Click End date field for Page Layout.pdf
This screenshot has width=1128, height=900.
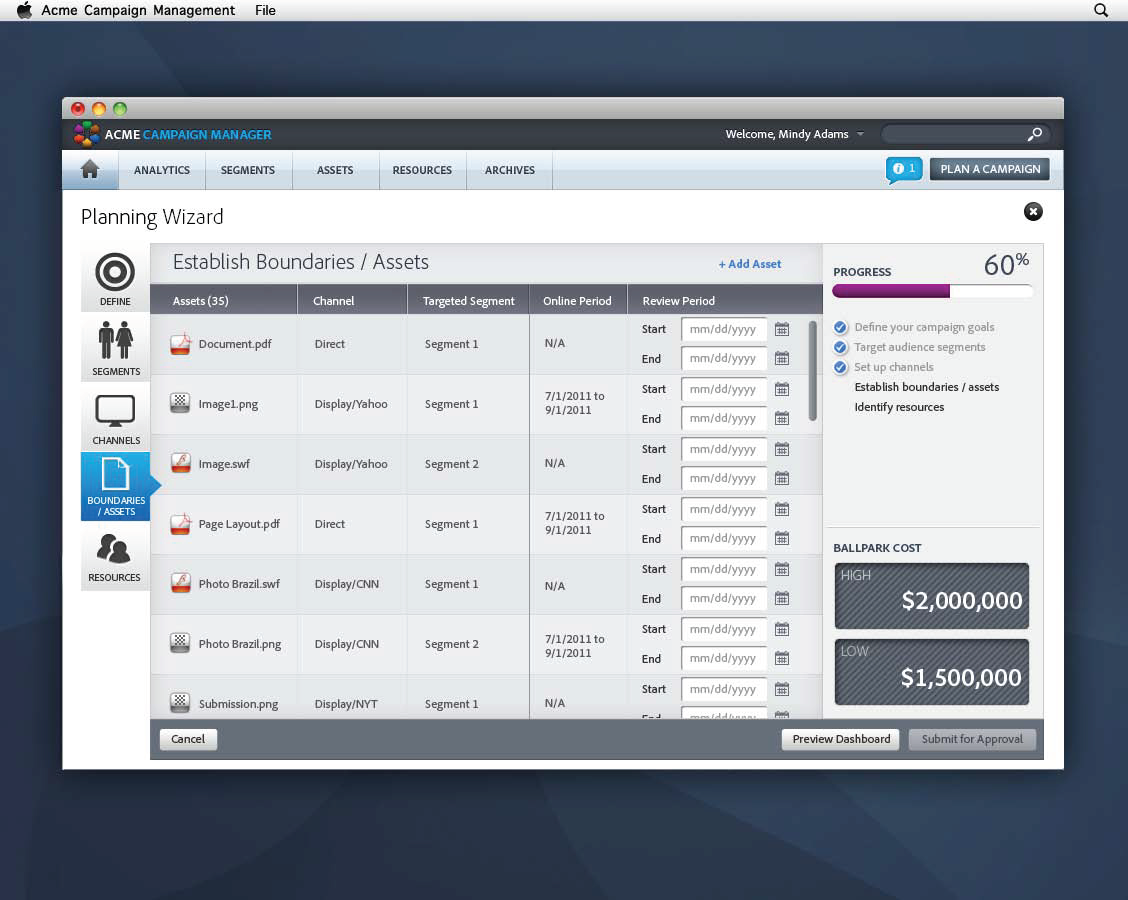point(724,538)
